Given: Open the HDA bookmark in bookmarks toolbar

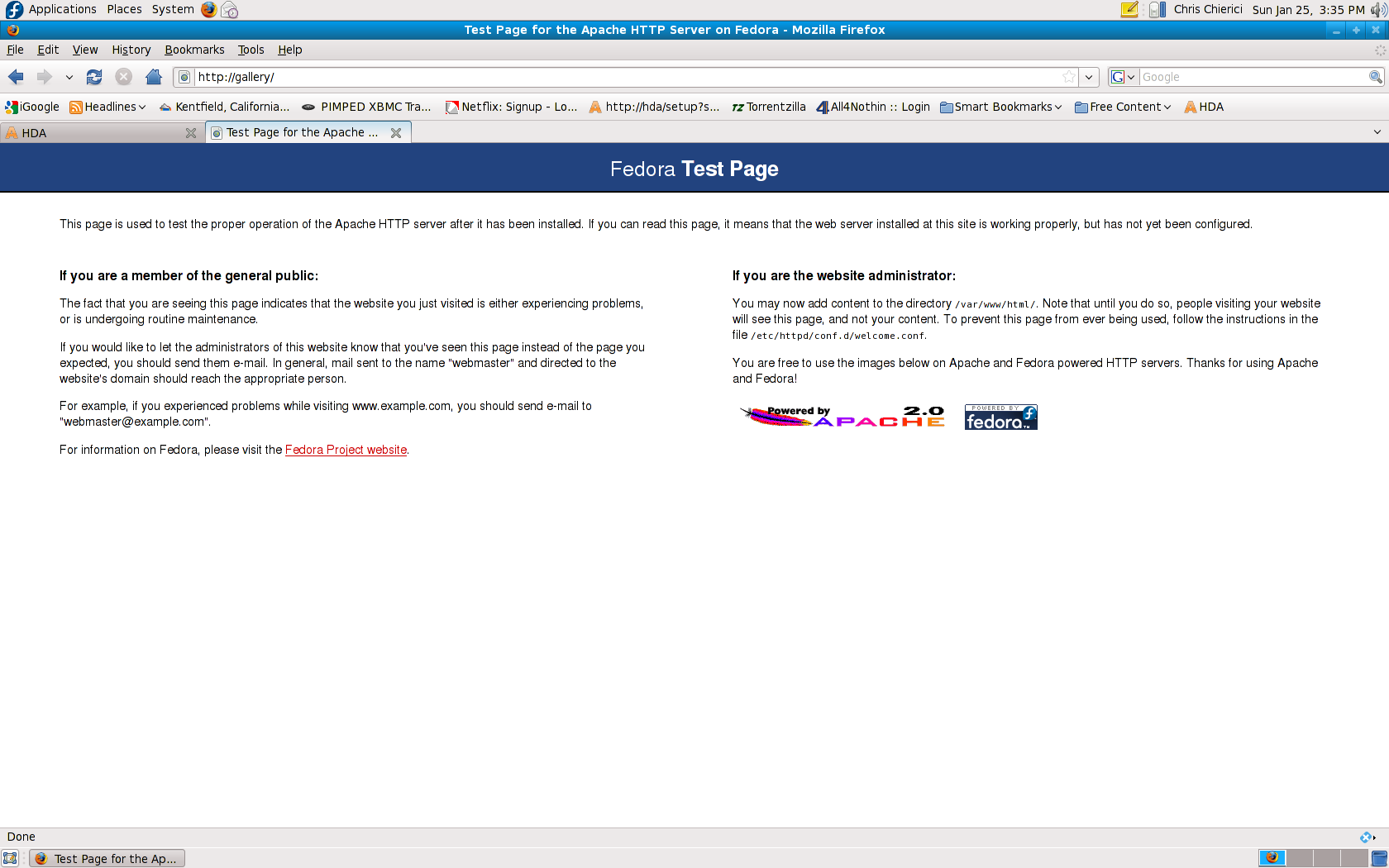Looking at the screenshot, I should click(1204, 107).
